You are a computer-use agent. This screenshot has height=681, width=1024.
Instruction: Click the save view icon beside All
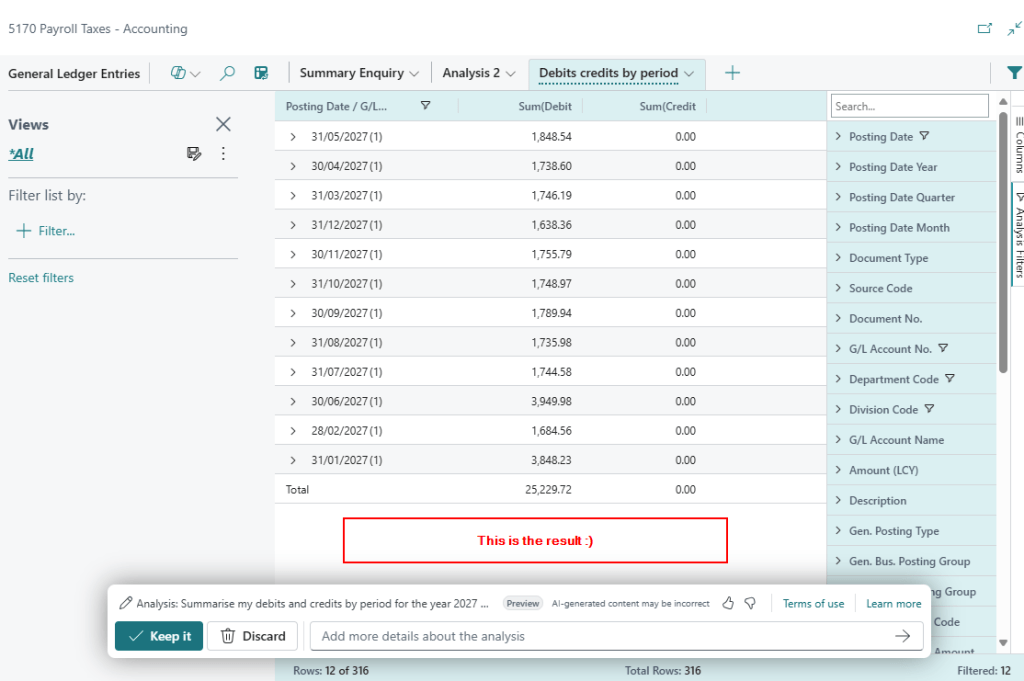[x=194, y=153]
